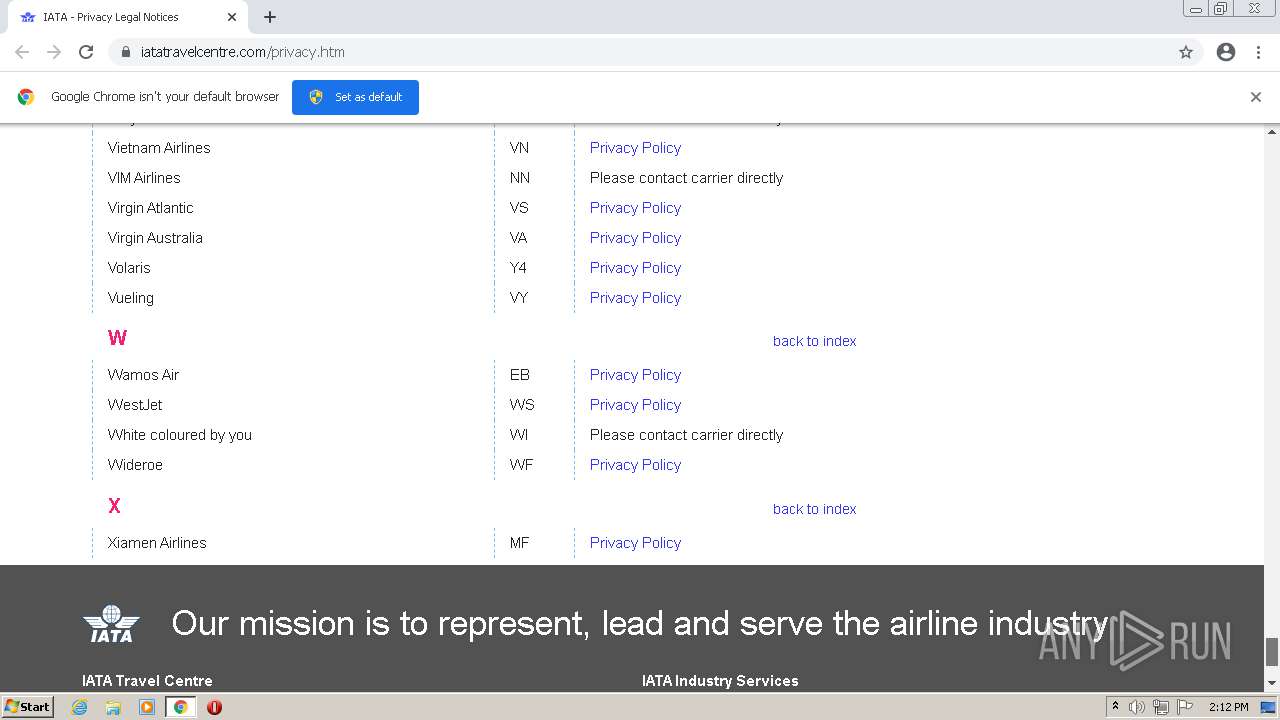Viewport: 1280px width, 720px height.
Task: Close the IATA Privacy Legal Notices tab
Action: pos(232,17)
